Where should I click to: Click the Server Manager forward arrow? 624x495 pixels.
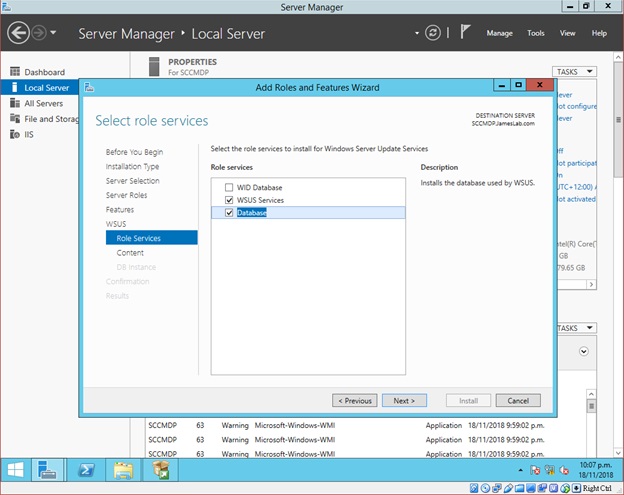(39, 33)
